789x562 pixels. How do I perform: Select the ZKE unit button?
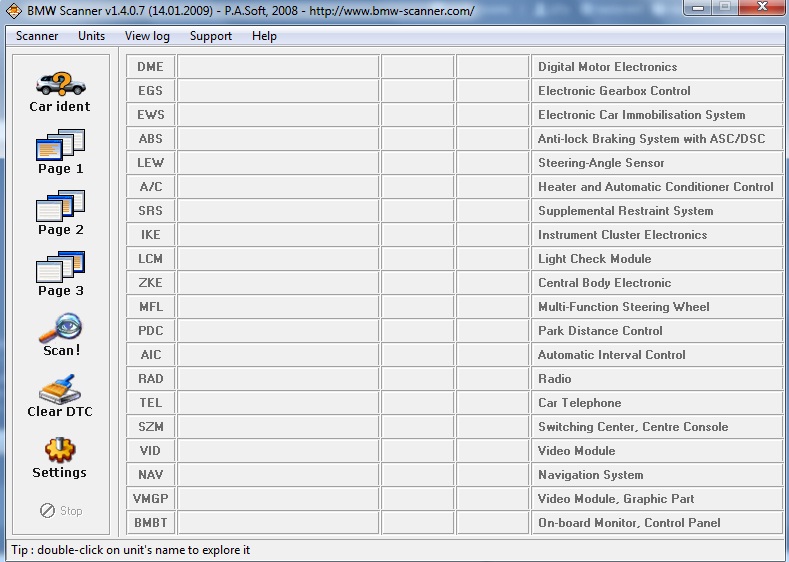point(150,282)
